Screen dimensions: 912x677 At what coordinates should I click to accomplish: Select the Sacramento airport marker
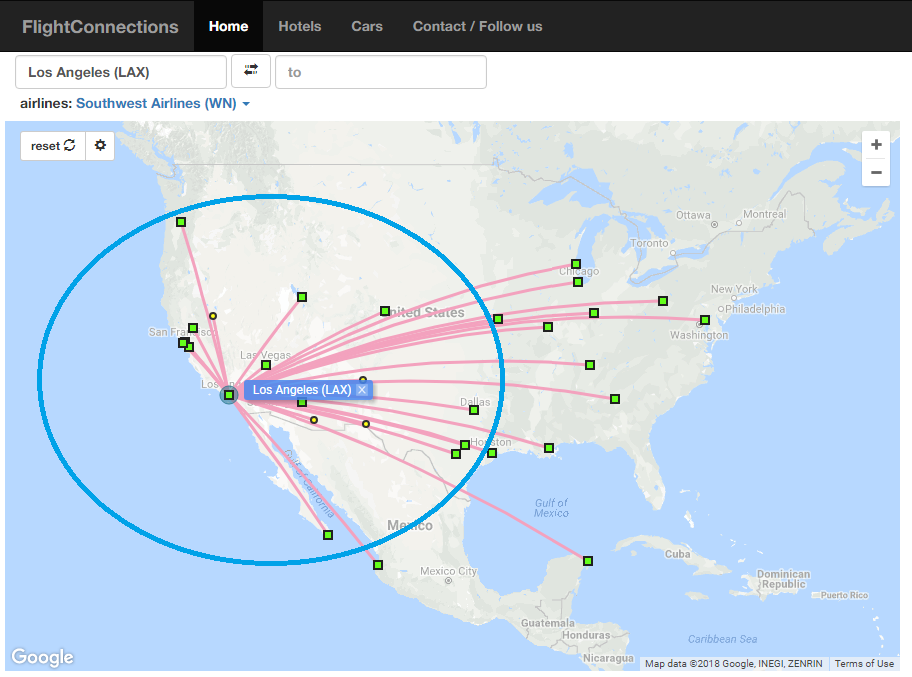click(193, 328)
